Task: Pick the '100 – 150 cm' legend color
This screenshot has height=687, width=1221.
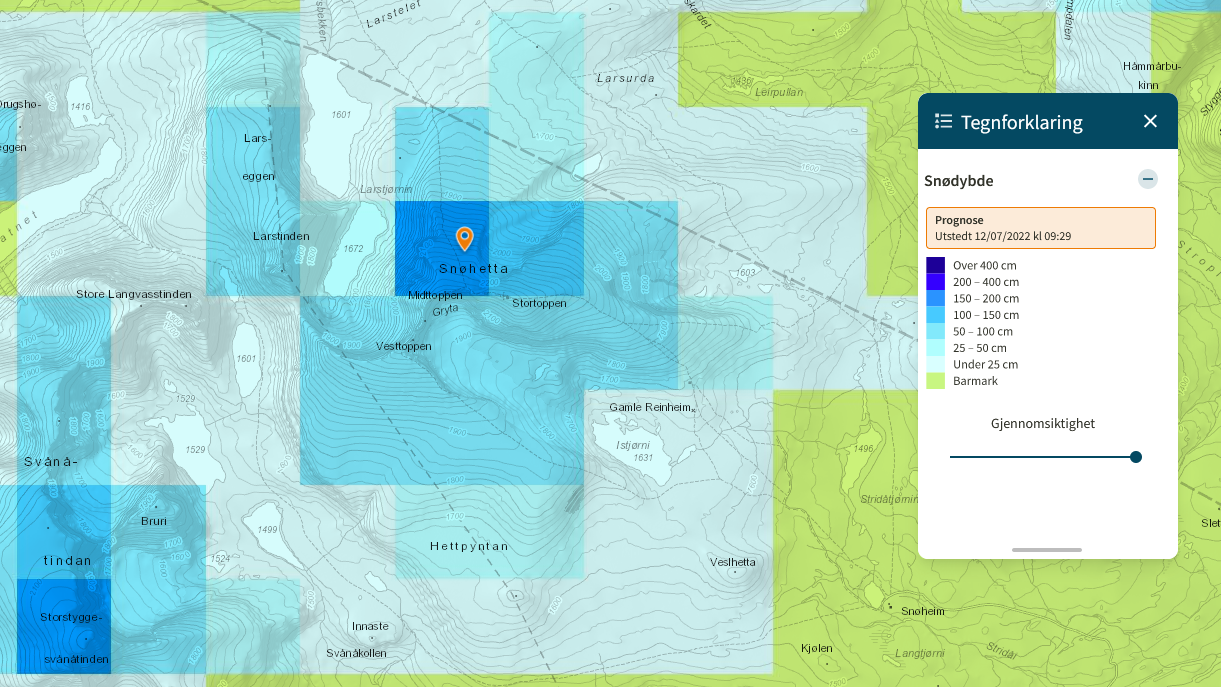Action: click(935, 315)
